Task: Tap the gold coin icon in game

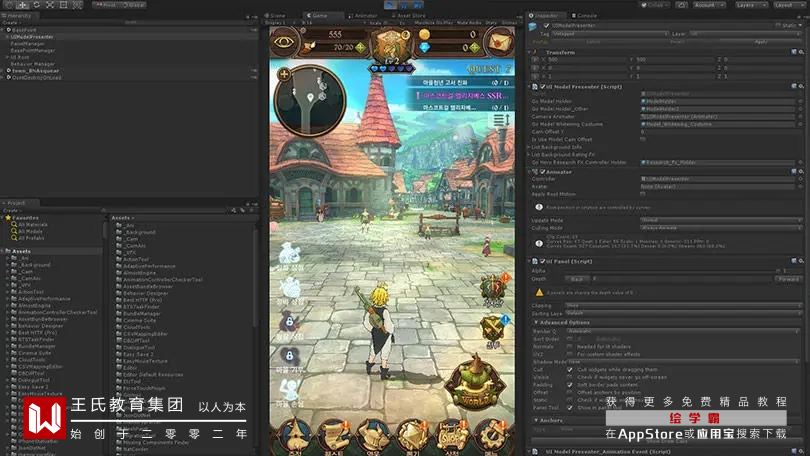Action: [x=424, y=35]
